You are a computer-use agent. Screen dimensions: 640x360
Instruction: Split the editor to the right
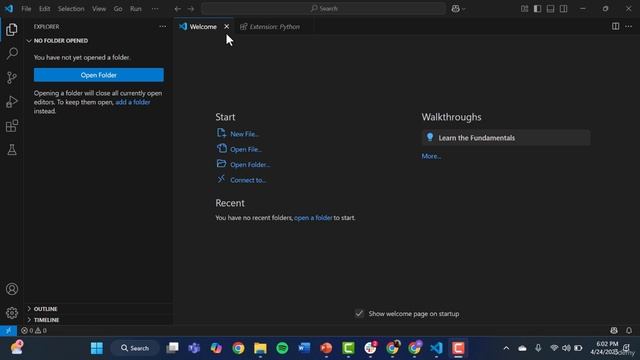pos(616,26)
